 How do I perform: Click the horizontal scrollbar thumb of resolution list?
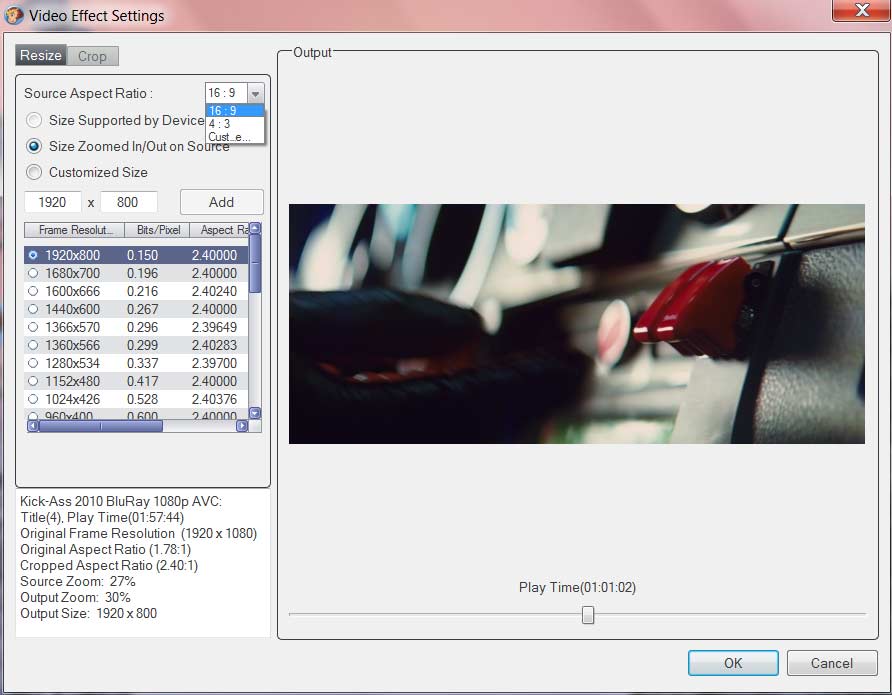click(101, 426)
